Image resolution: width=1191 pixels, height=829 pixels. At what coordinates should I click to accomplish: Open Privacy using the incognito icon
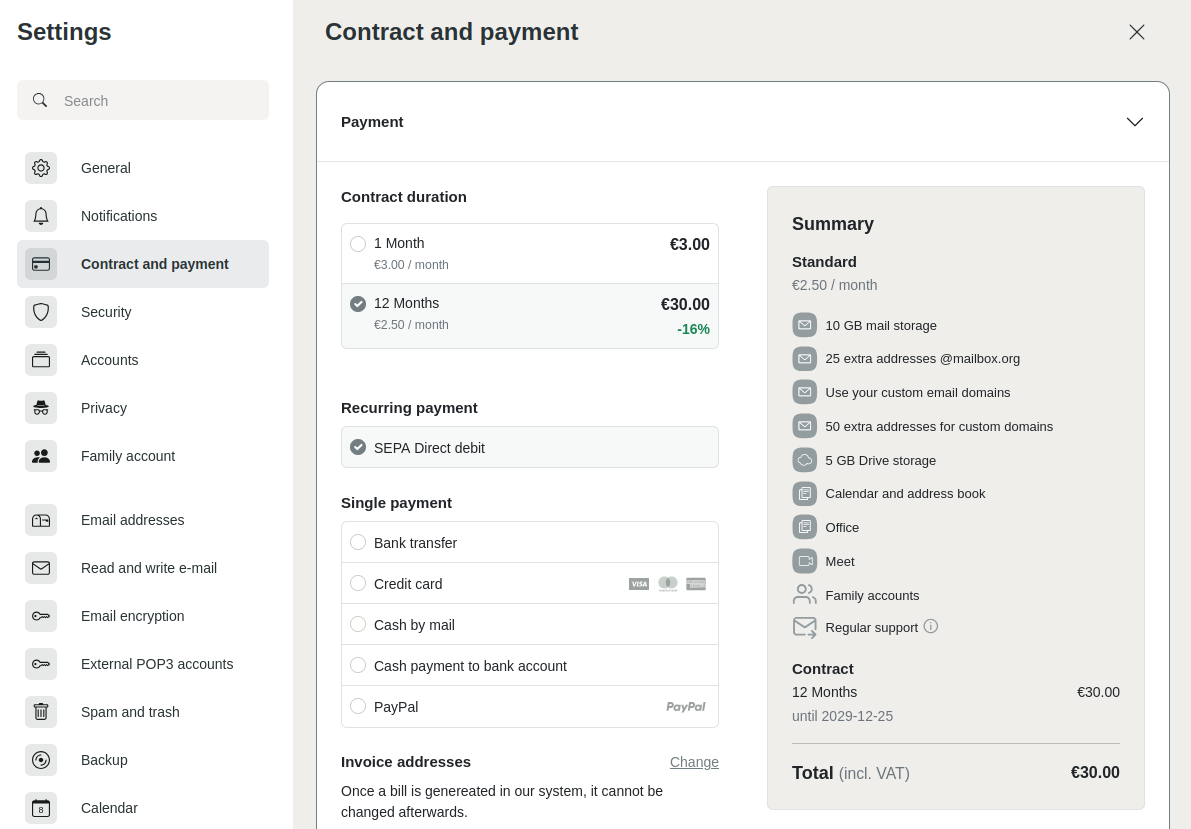click(41, 408)
